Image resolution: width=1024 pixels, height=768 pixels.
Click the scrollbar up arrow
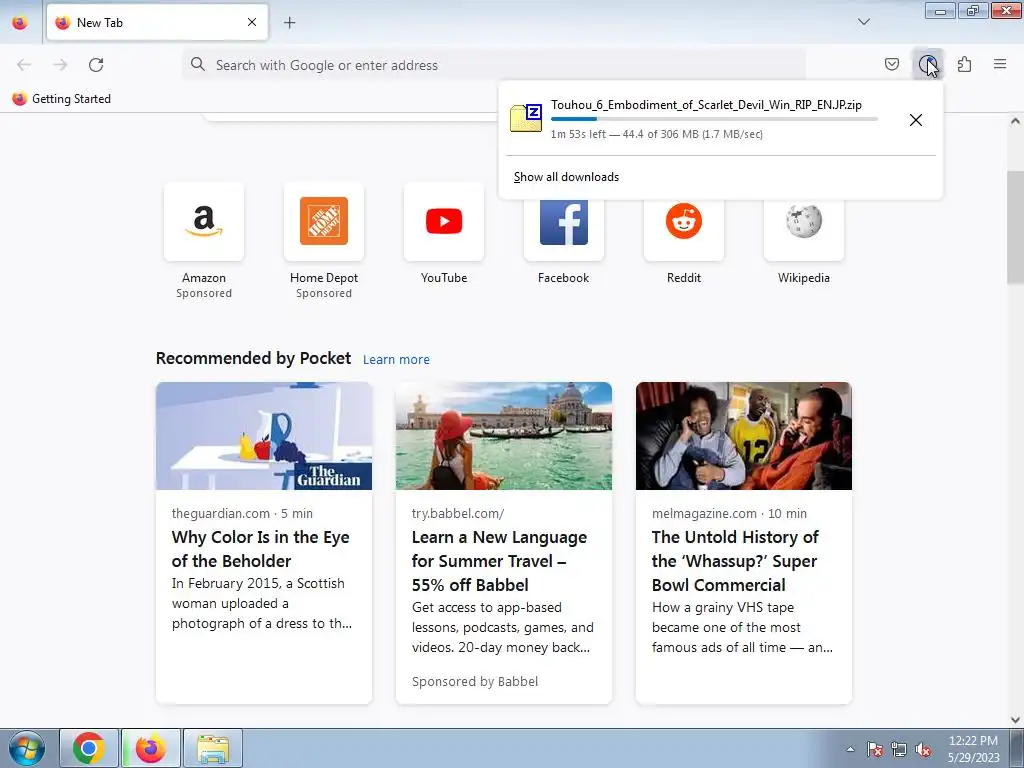[x=1015, y=121]
